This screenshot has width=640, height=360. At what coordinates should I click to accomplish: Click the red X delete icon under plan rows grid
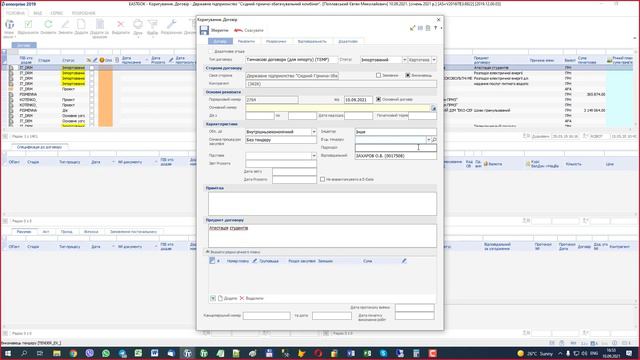(x=242, y=298)
